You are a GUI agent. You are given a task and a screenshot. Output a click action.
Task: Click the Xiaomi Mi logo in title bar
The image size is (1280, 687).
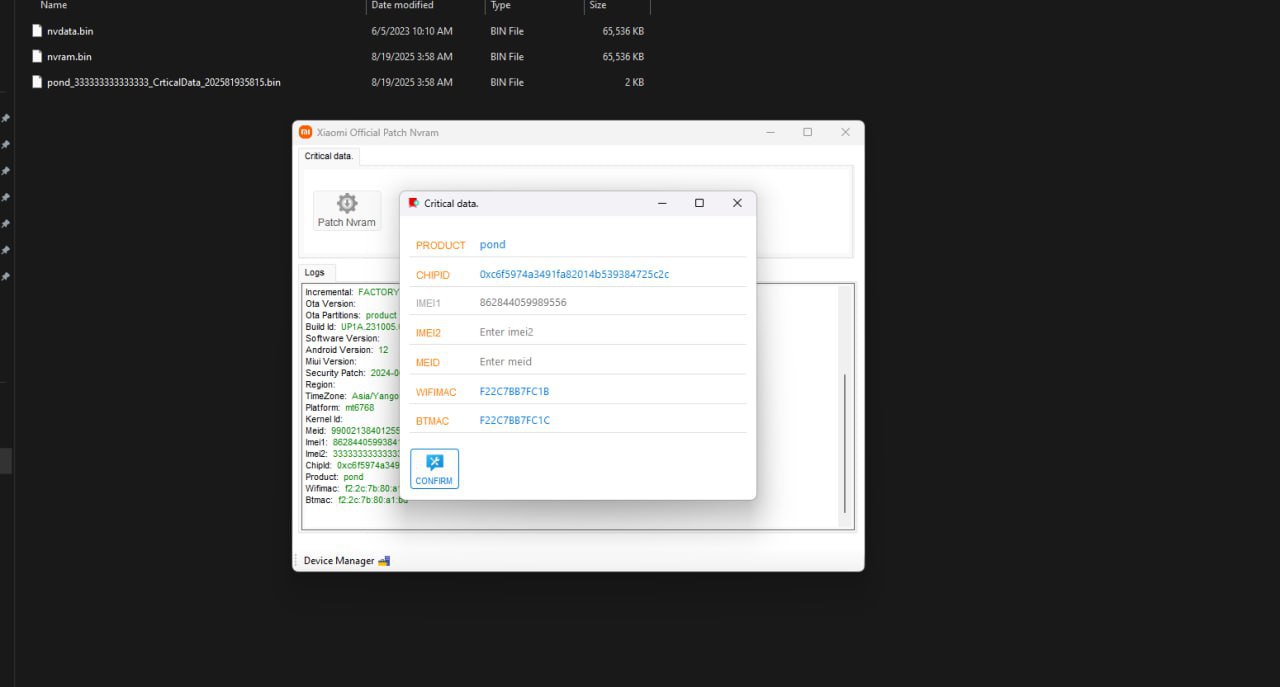point(306,132)
